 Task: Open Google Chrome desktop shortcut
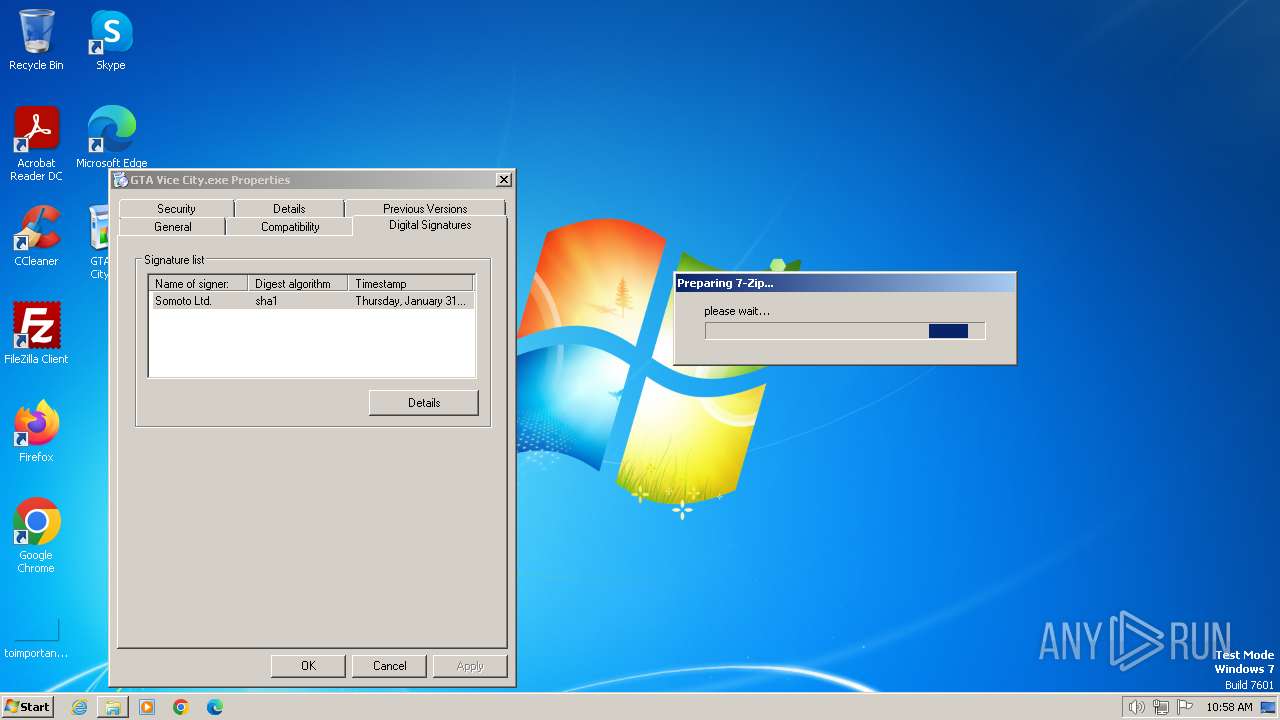pyautogui.click(x=36, y=536)
